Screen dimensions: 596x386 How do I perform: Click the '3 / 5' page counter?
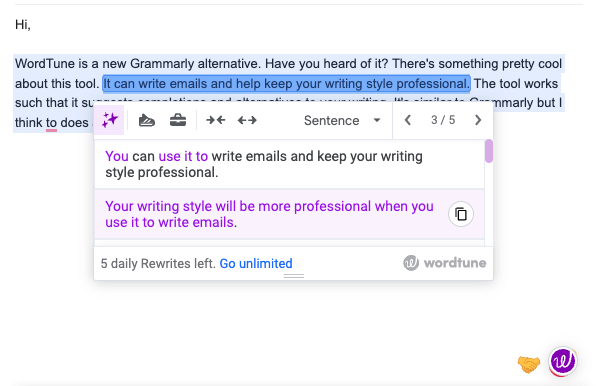click(443, 120)
